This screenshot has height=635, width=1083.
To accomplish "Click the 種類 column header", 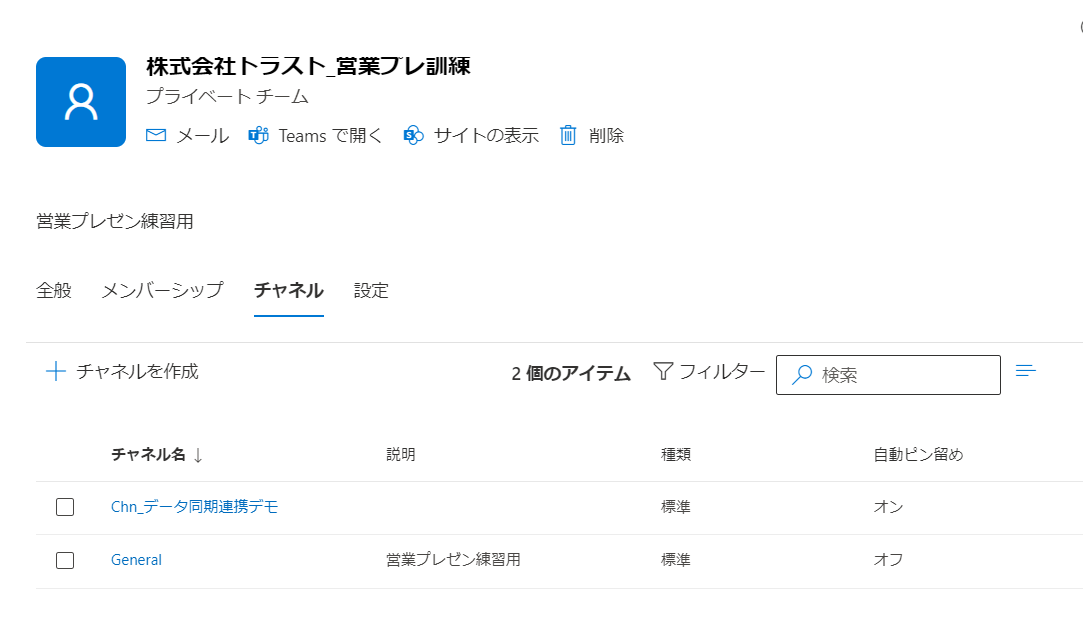I will point(675,455).
